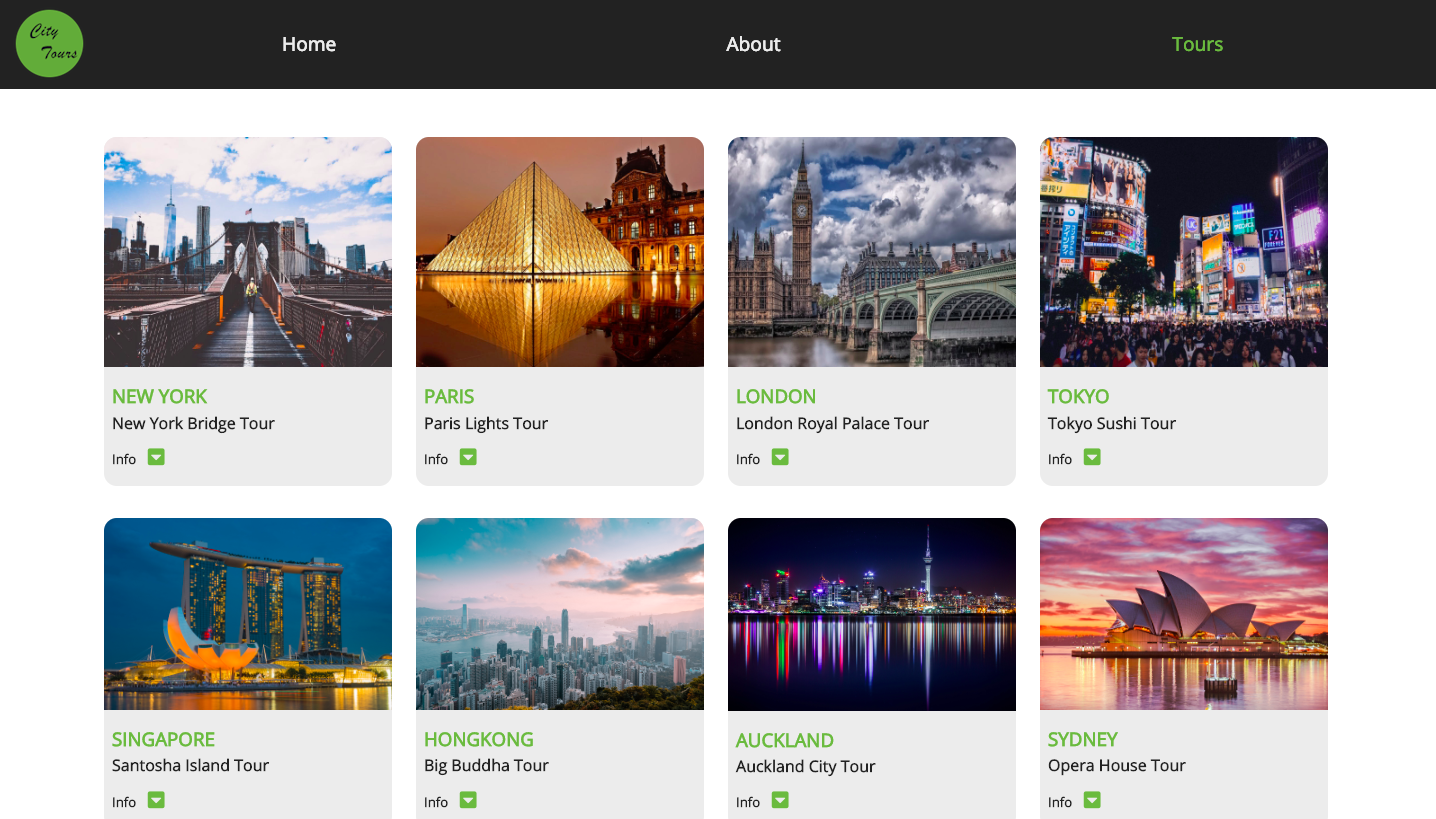Expand info arrow for New York tour
The image size is (1436, 819).
(156, 457)
